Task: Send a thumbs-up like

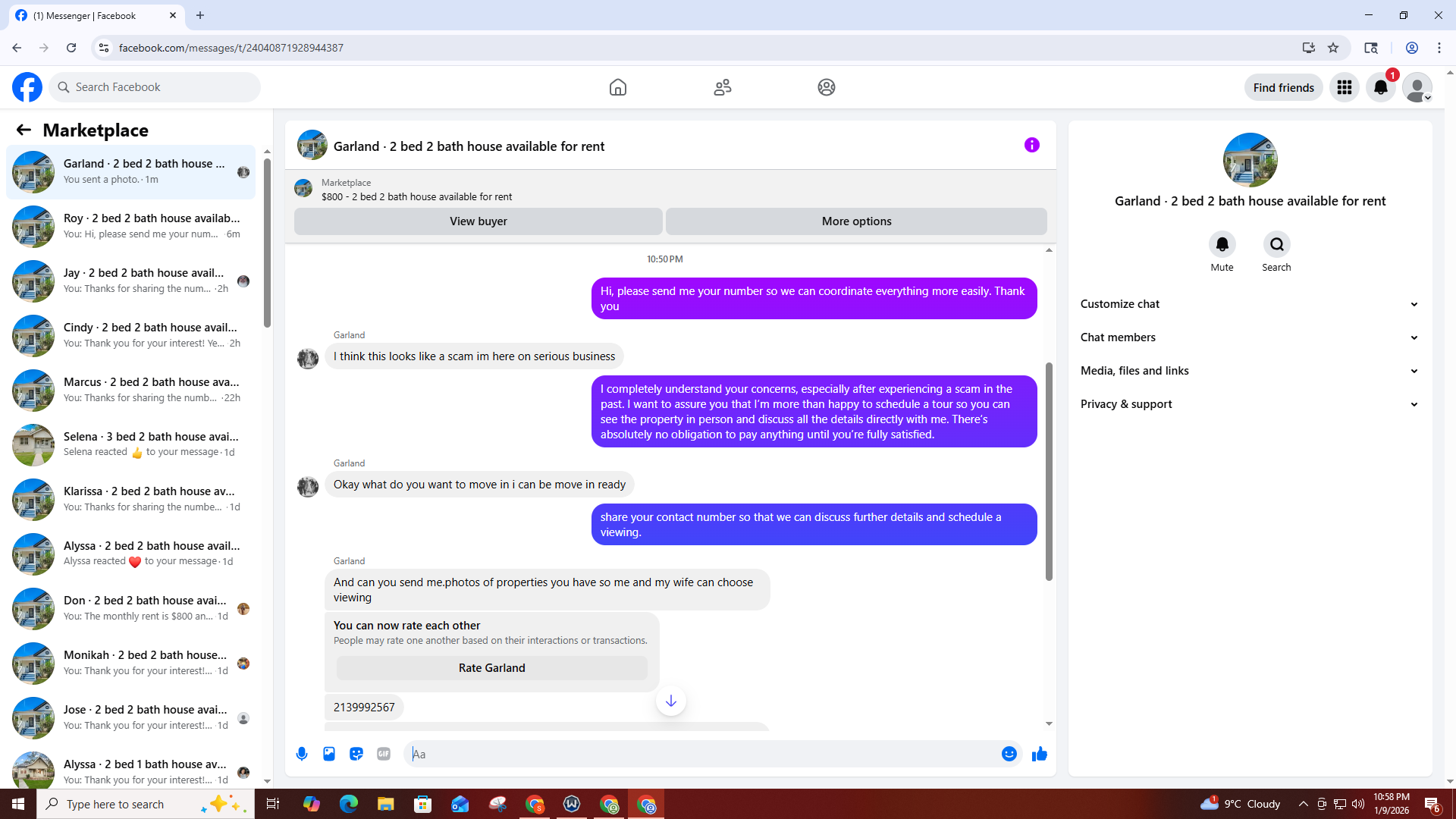Action: 1040,754
